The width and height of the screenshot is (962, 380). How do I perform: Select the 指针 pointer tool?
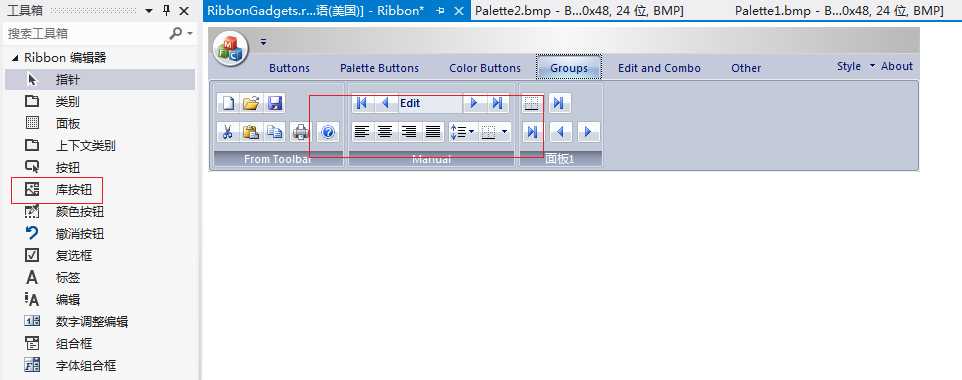(x=100, y=79)
